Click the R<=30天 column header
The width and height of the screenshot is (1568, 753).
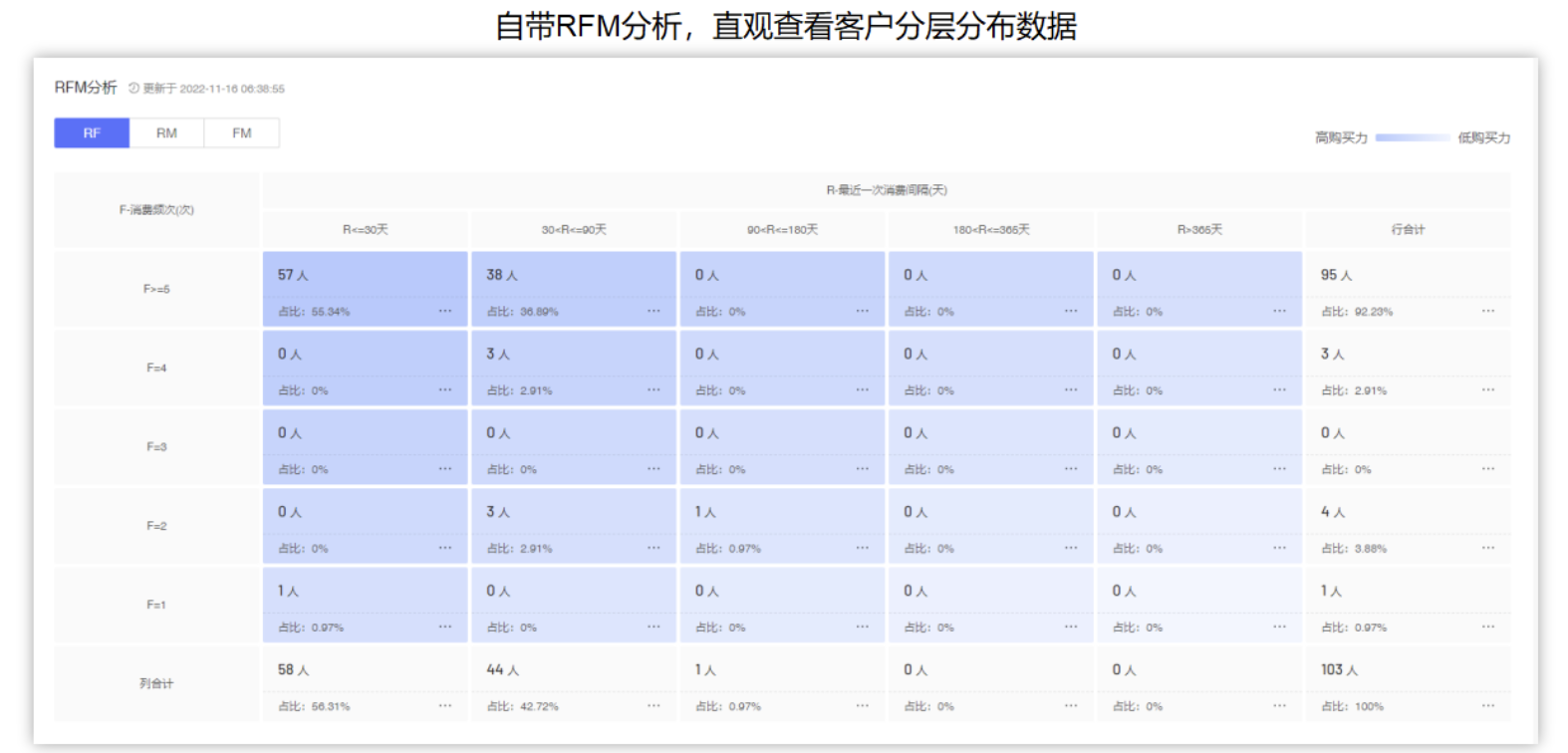tap(366, 230)
